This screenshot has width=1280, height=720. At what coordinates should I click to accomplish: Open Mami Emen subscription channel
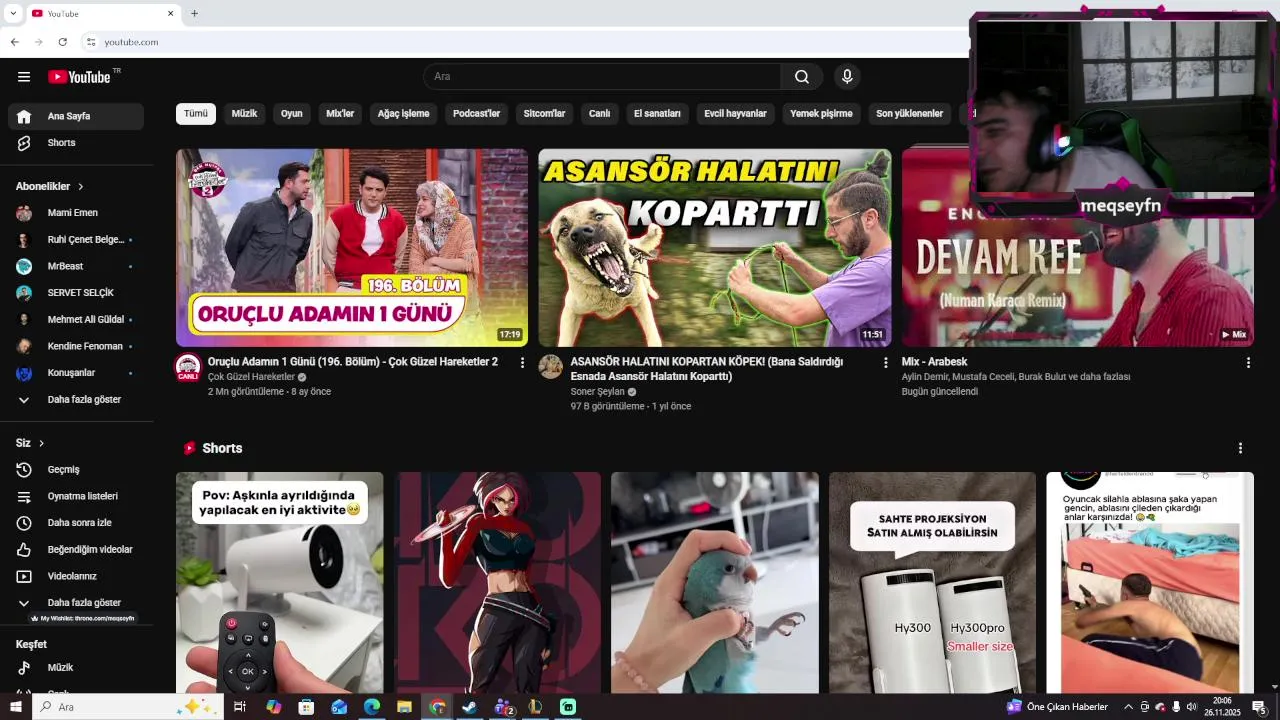76,213
